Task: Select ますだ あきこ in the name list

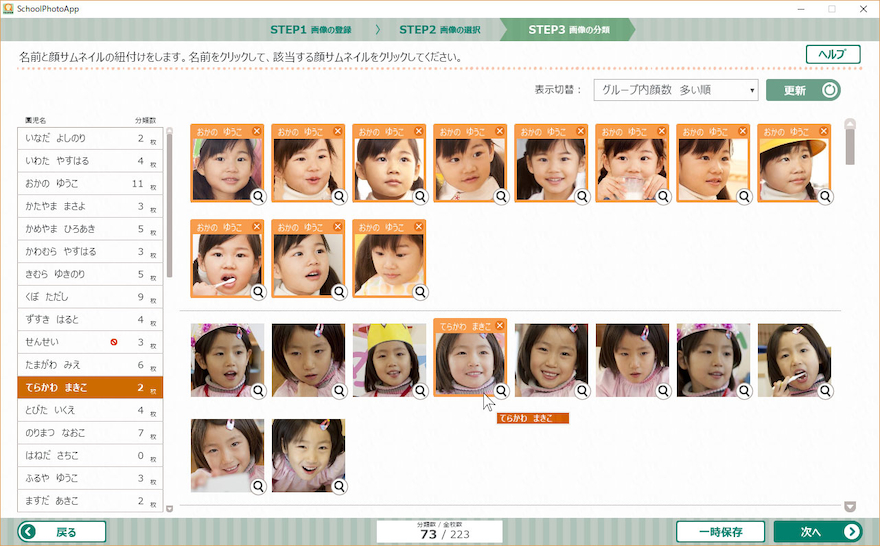Action: pyautogui.click(x=90, y=501)
